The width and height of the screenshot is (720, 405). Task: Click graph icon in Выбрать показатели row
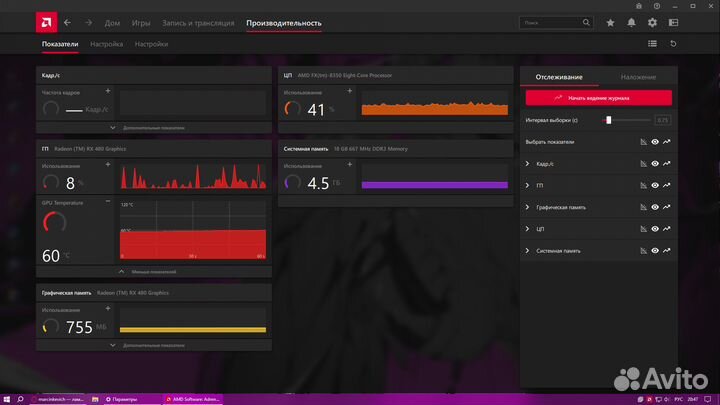point(667,142)
